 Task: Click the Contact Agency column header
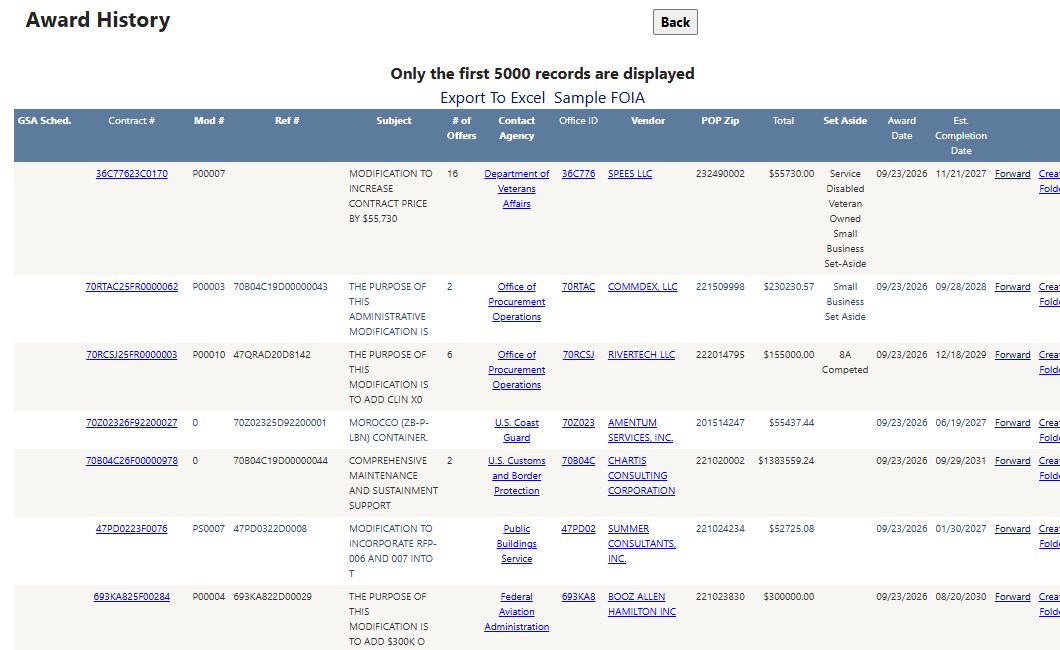[x=516, y=128]
